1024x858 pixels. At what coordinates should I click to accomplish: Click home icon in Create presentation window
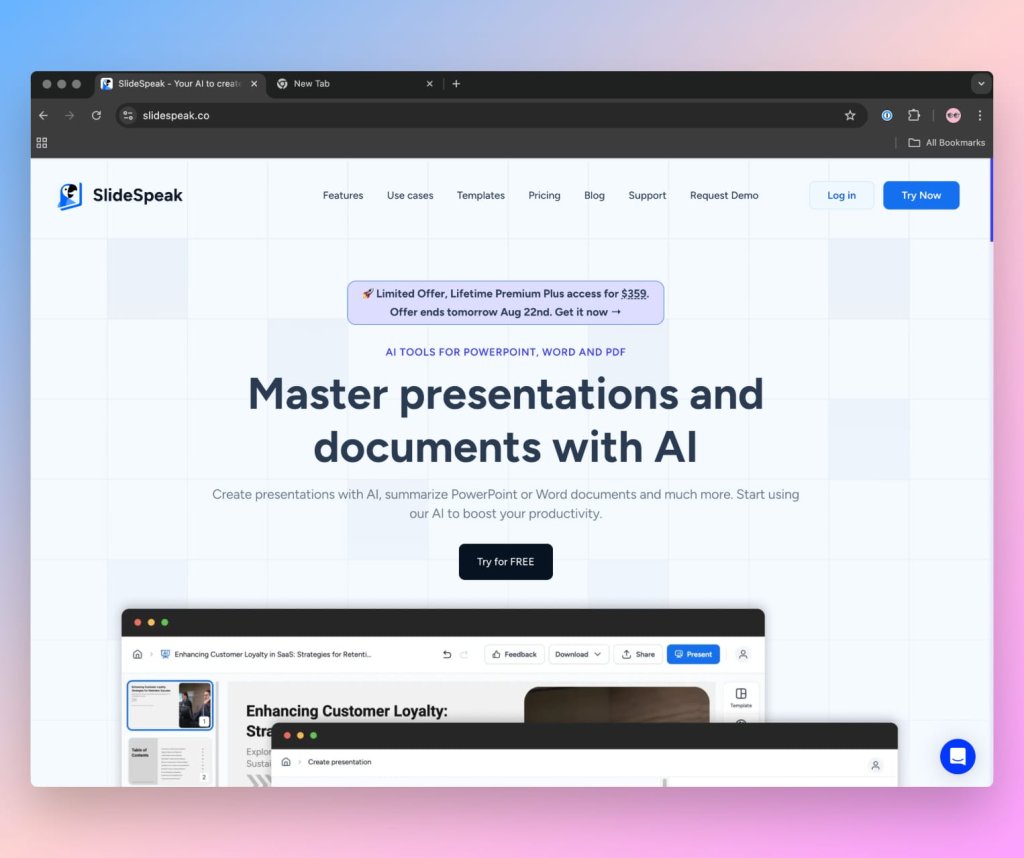[286, 762]
